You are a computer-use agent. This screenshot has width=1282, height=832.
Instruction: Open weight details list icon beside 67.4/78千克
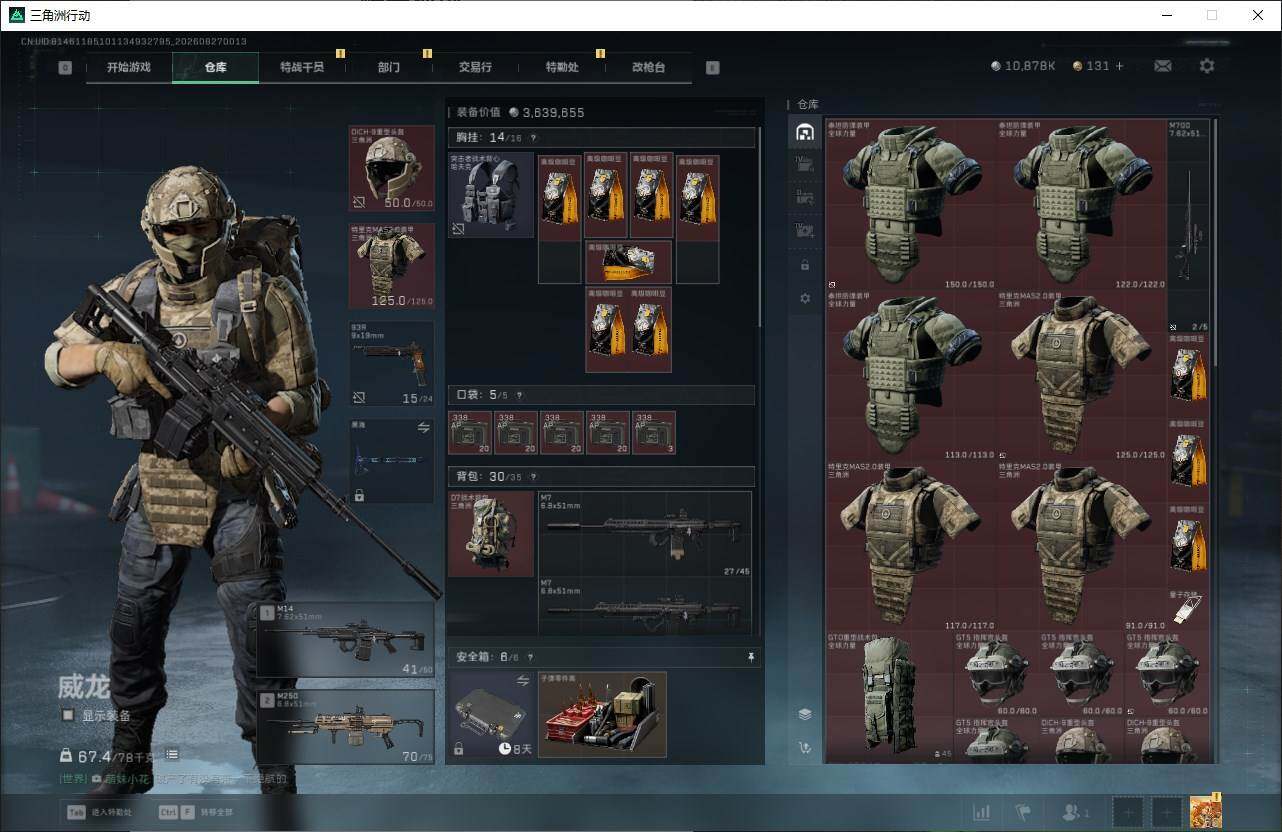(172, 754)
